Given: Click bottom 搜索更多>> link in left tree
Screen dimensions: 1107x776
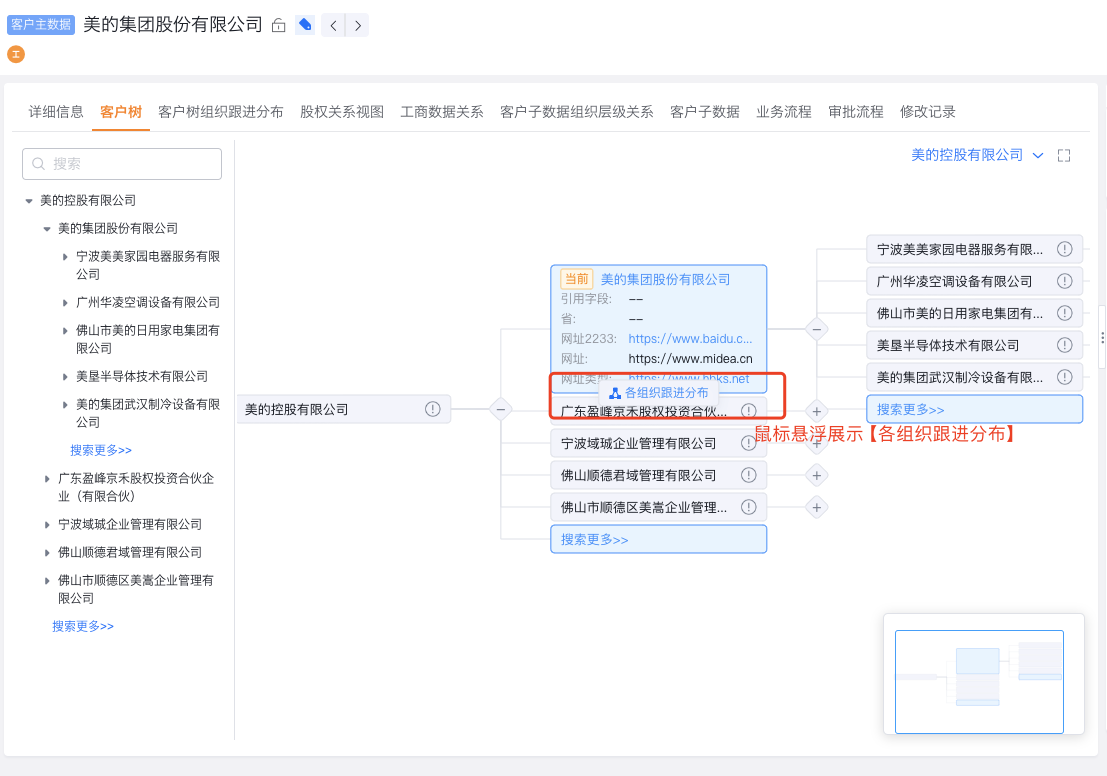Looking at the screenshot, I should point(83,626).
